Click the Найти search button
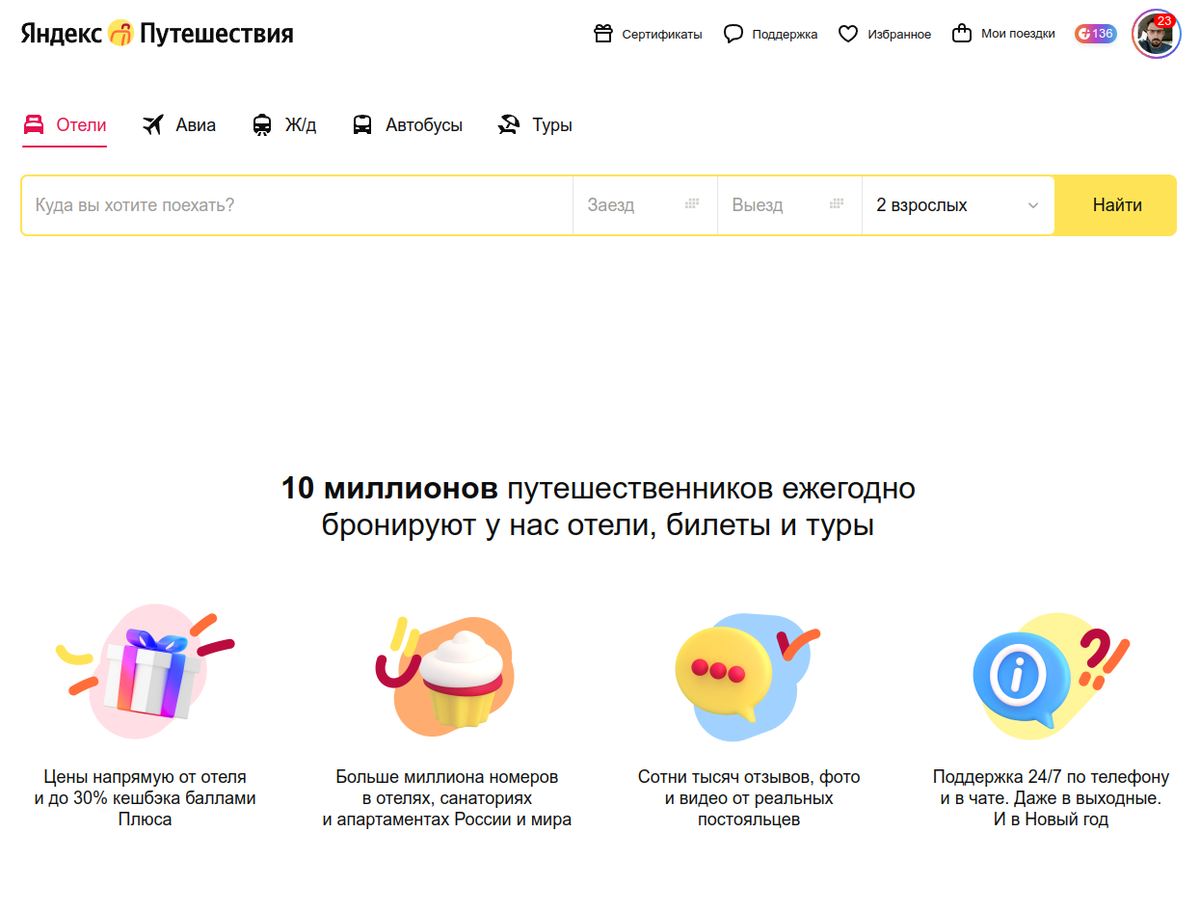The height and width of the screenshot is (913, 1200). (x=1116, y=205)
